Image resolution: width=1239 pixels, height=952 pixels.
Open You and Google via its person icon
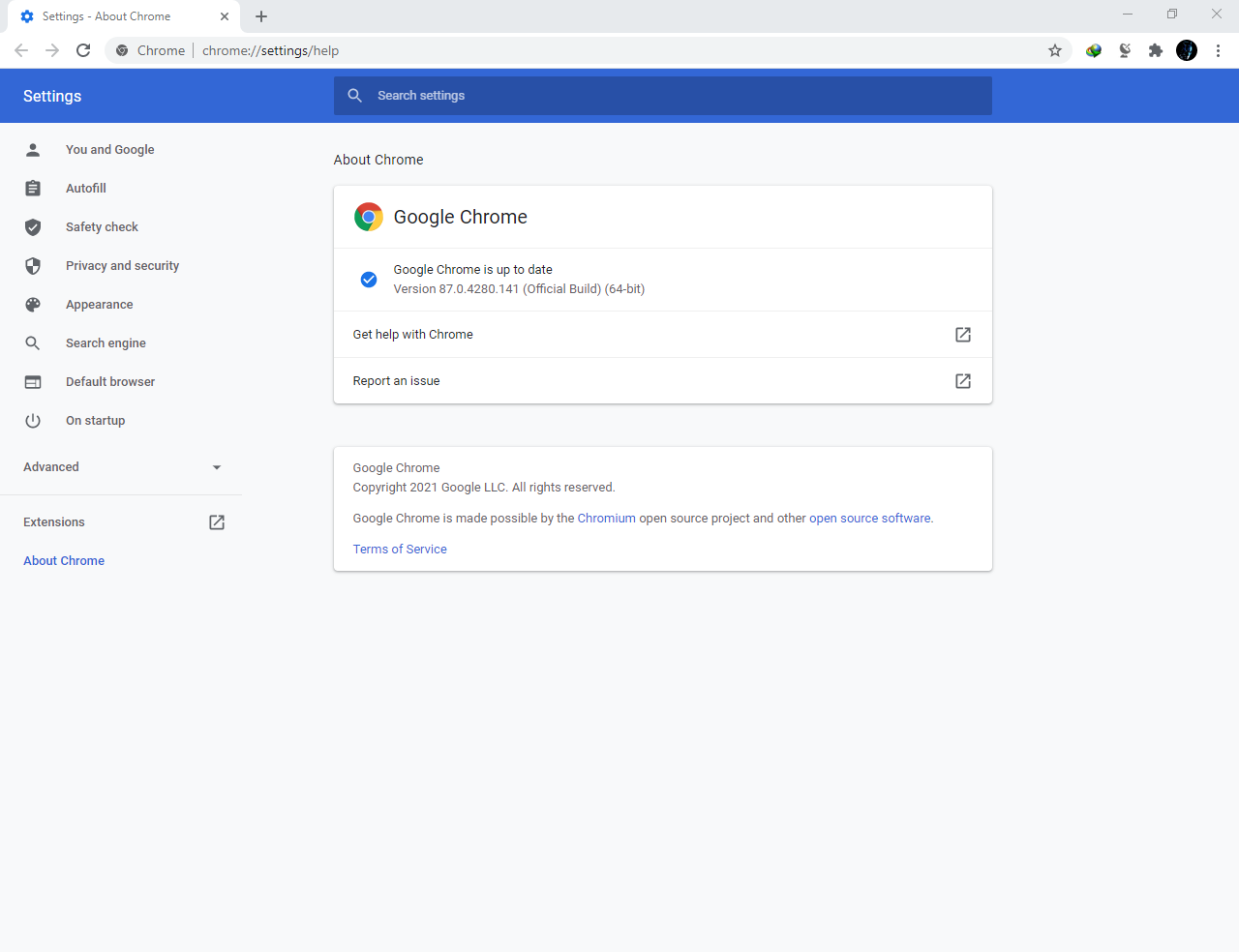click(x=33, y=150)
